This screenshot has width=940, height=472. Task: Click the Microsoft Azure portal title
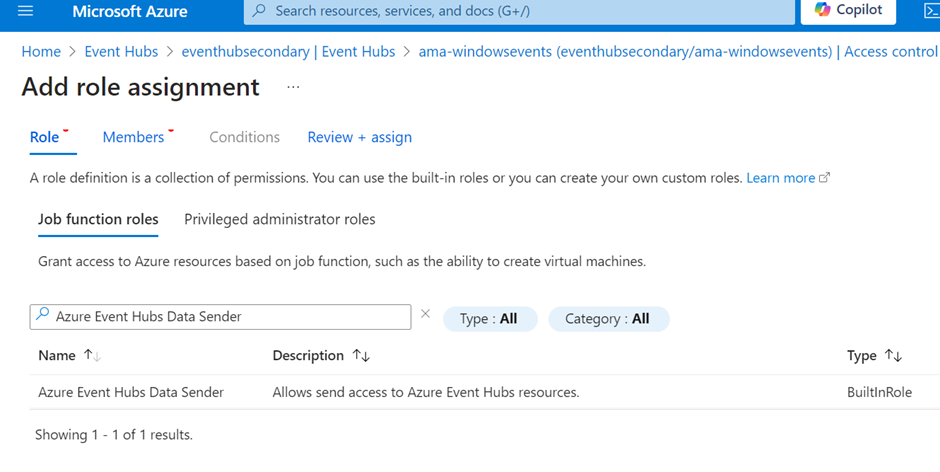coord(130,11)
